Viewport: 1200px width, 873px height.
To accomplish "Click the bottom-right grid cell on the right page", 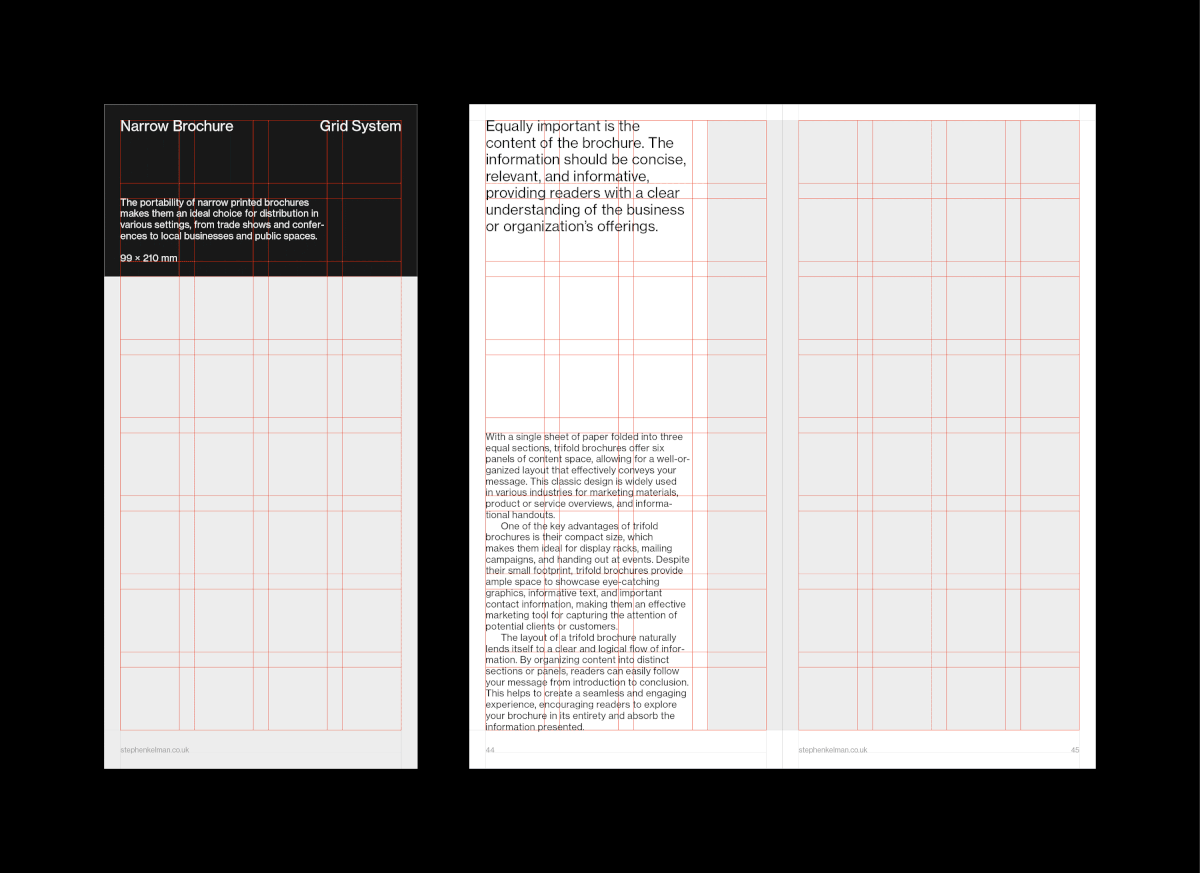I will click(1048, 697).
